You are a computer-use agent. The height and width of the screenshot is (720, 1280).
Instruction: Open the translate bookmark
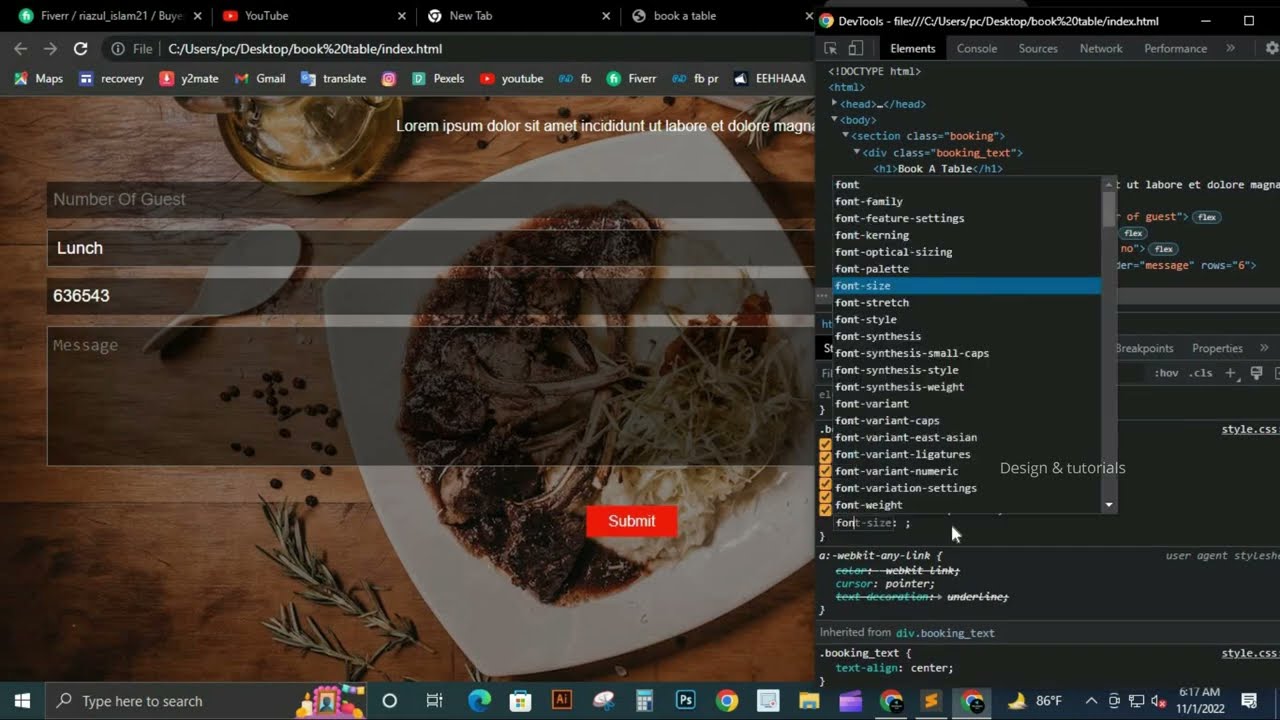pos(334,78)
